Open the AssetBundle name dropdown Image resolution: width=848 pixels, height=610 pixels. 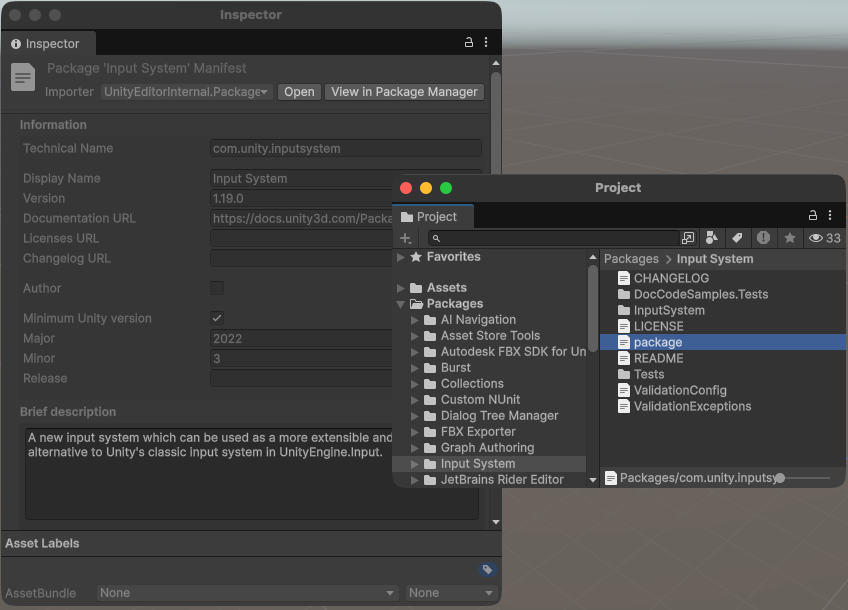[247, 593]
